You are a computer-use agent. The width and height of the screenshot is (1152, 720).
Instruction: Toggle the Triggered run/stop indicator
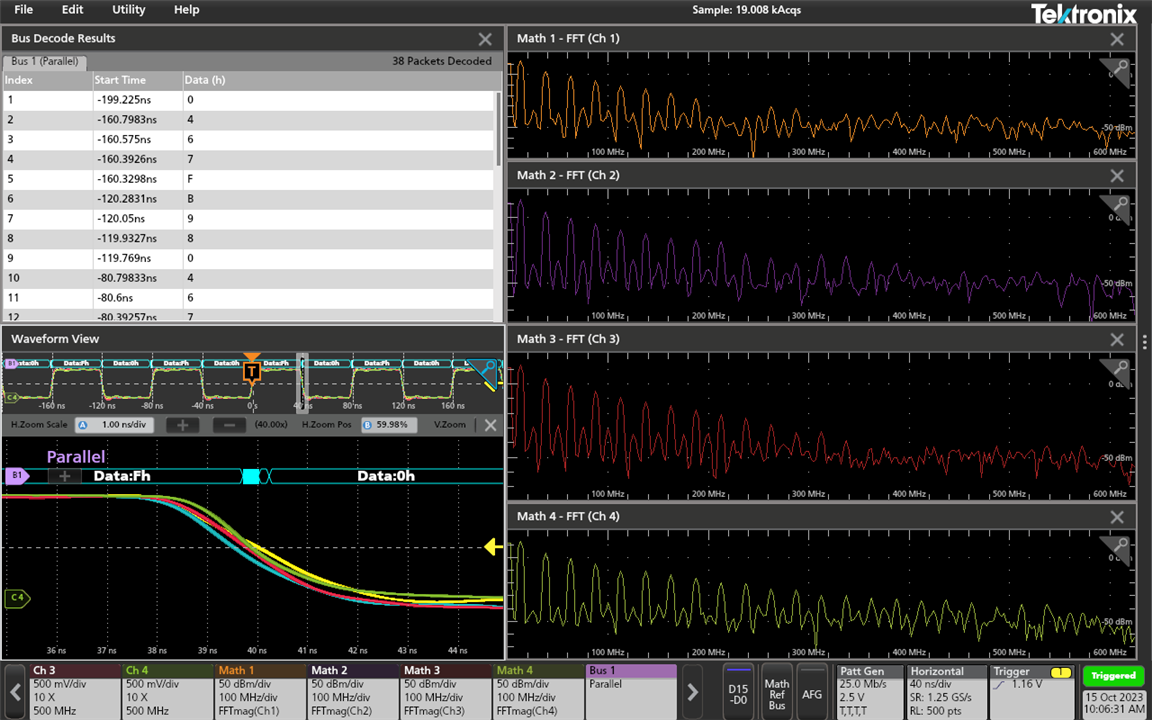[1113, 676]
